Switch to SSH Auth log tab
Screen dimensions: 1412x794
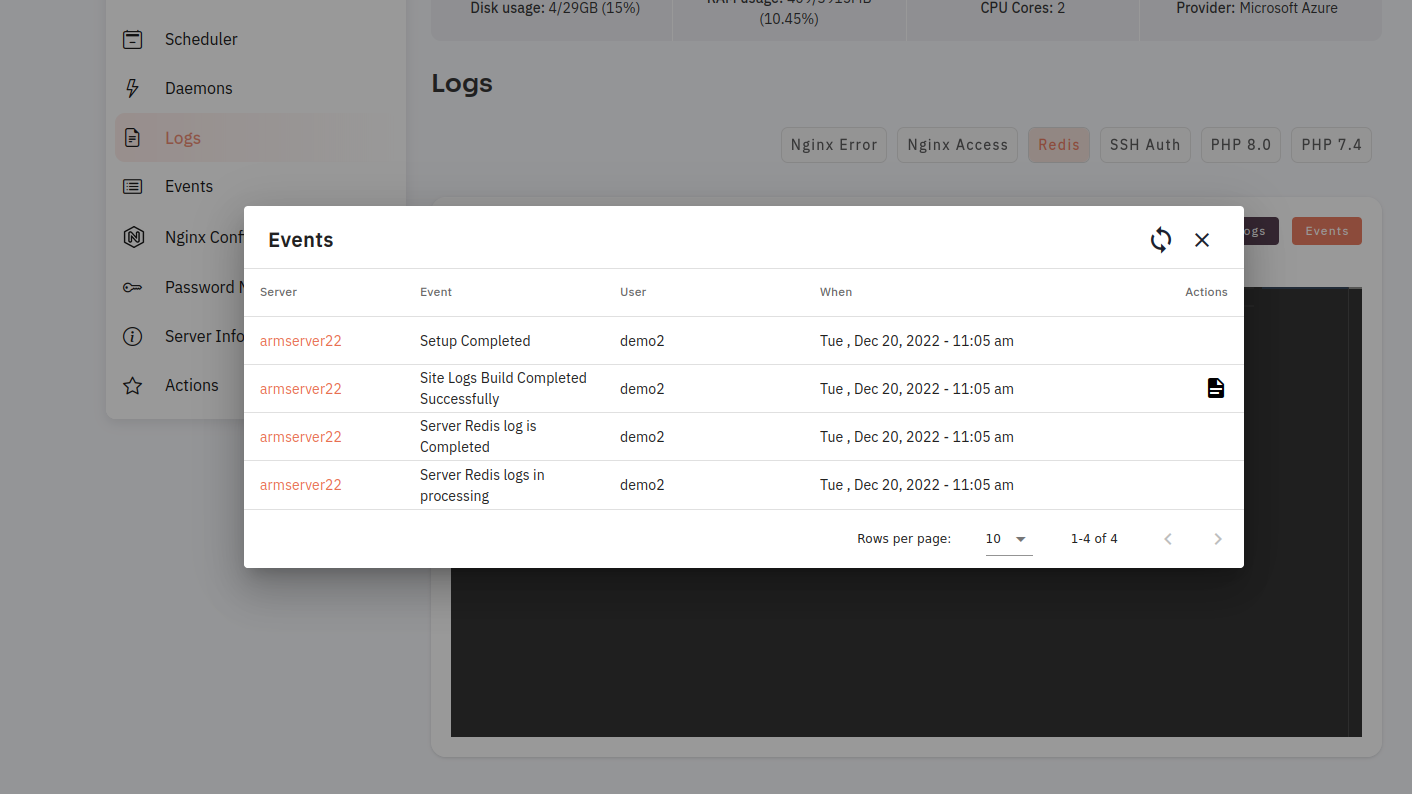tap(1145, 145)
